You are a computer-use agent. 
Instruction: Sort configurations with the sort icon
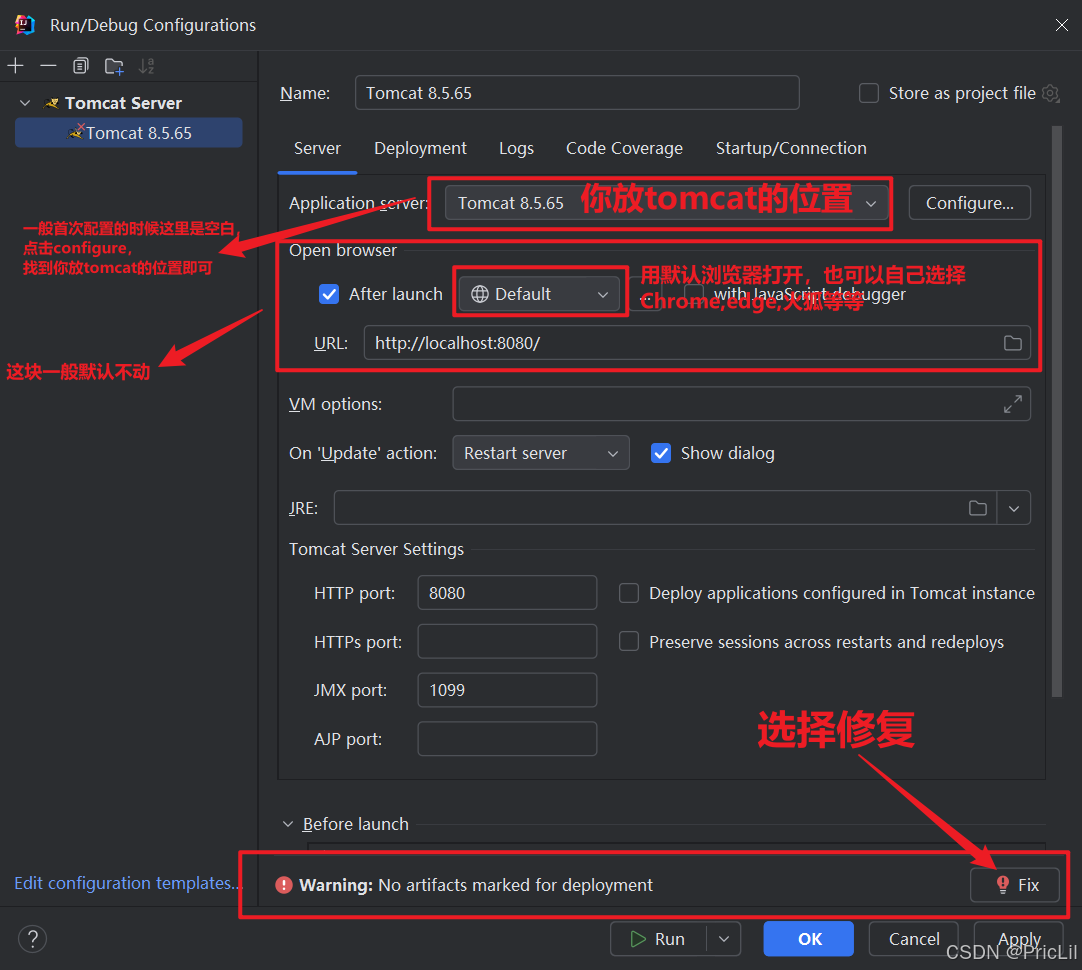(x=146, y=65)
